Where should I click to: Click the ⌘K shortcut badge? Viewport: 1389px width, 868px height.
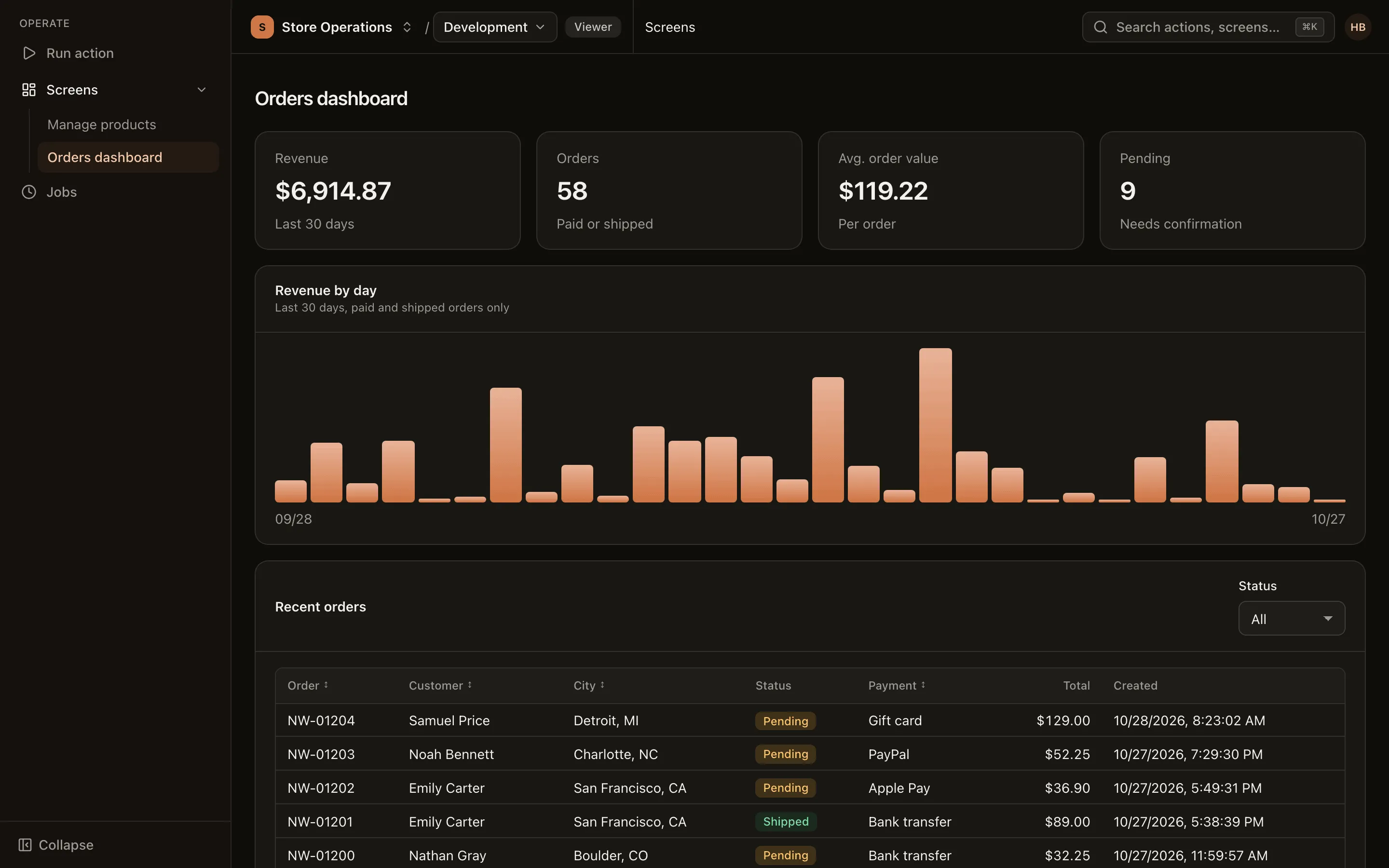point(1309,27)
